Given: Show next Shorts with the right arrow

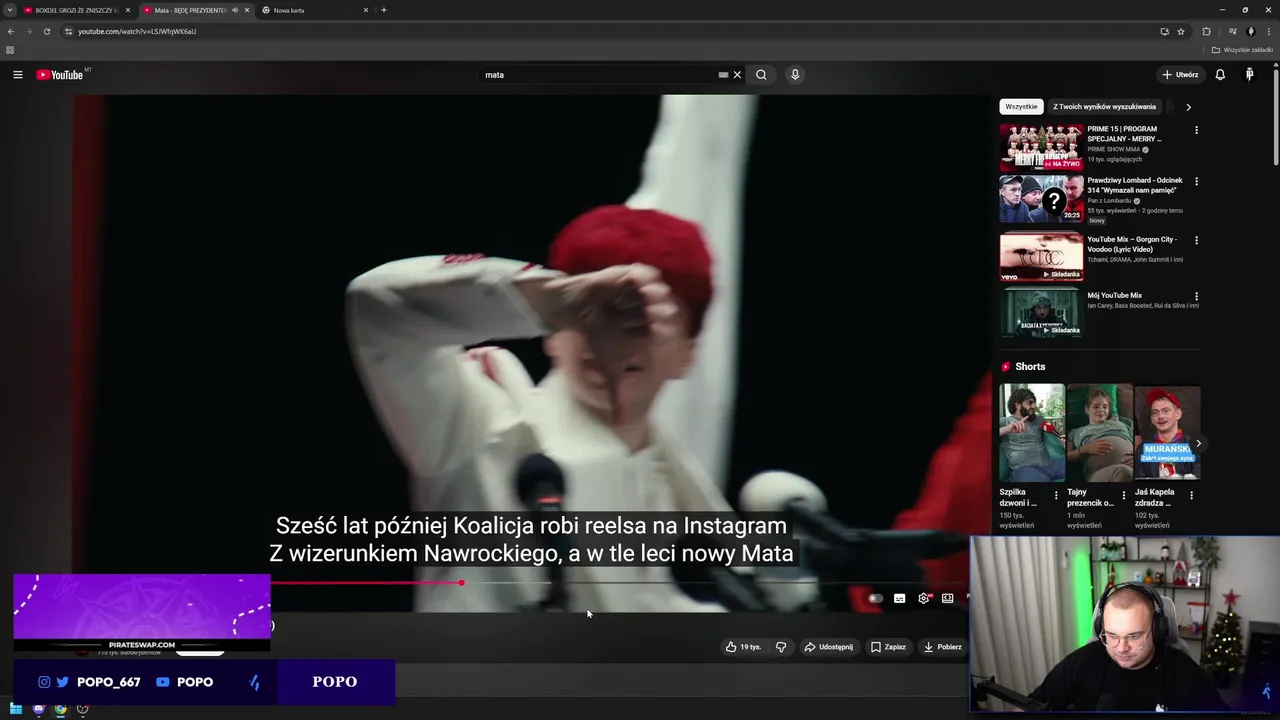Looking at the screenshot, I should (x=1198, y=444).
